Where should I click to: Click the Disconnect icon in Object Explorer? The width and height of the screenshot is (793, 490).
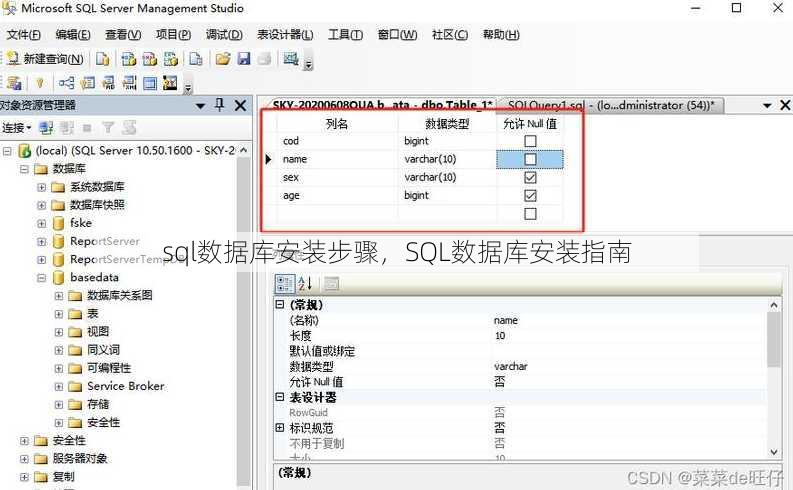66,128
